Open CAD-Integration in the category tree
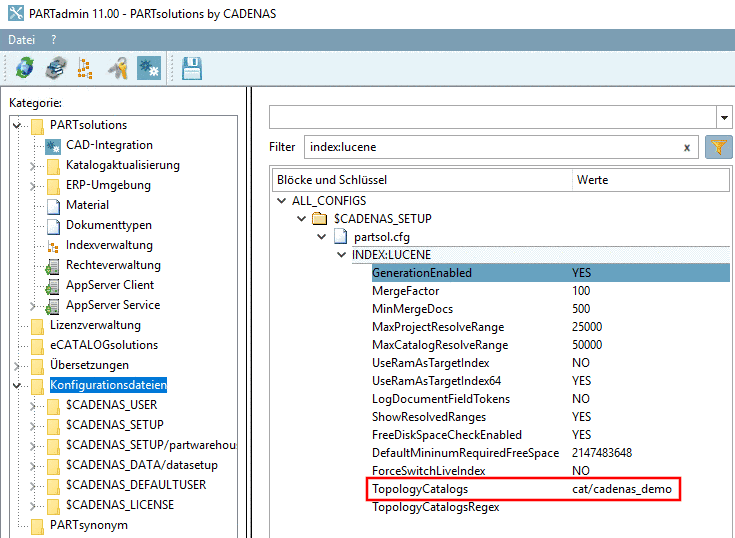Viewport: 735px width, 538px height. pos(108,145)
